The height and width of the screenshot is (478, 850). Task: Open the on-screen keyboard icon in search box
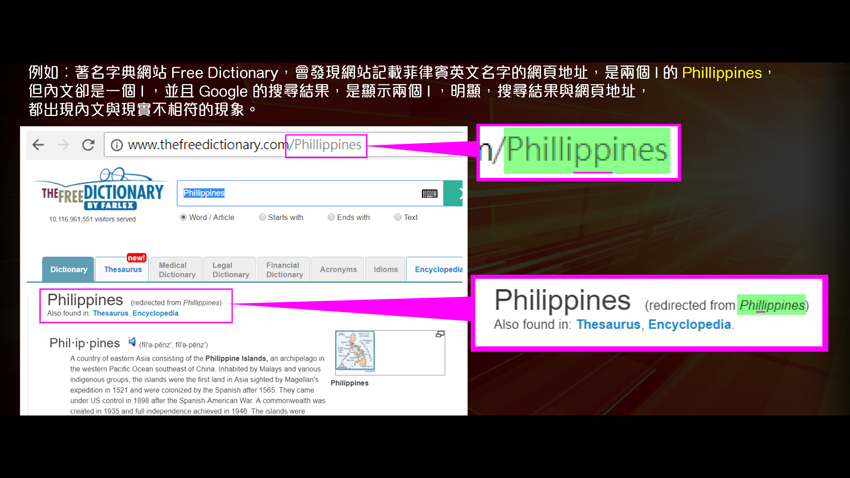(429, 193)
